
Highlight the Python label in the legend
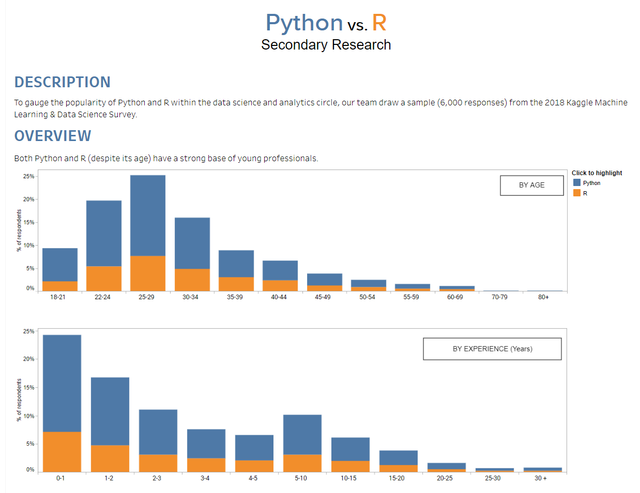pyautogui.click(x=590, y=184)
